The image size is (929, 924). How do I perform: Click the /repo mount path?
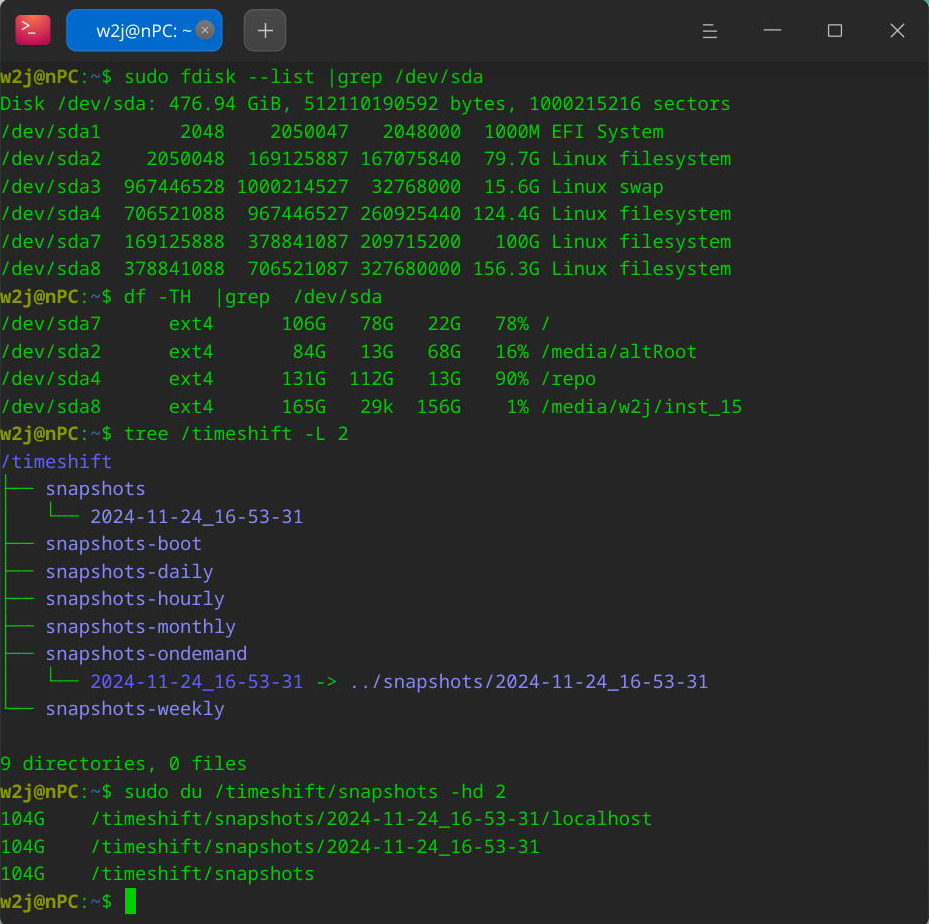click(x=568, y=379)
